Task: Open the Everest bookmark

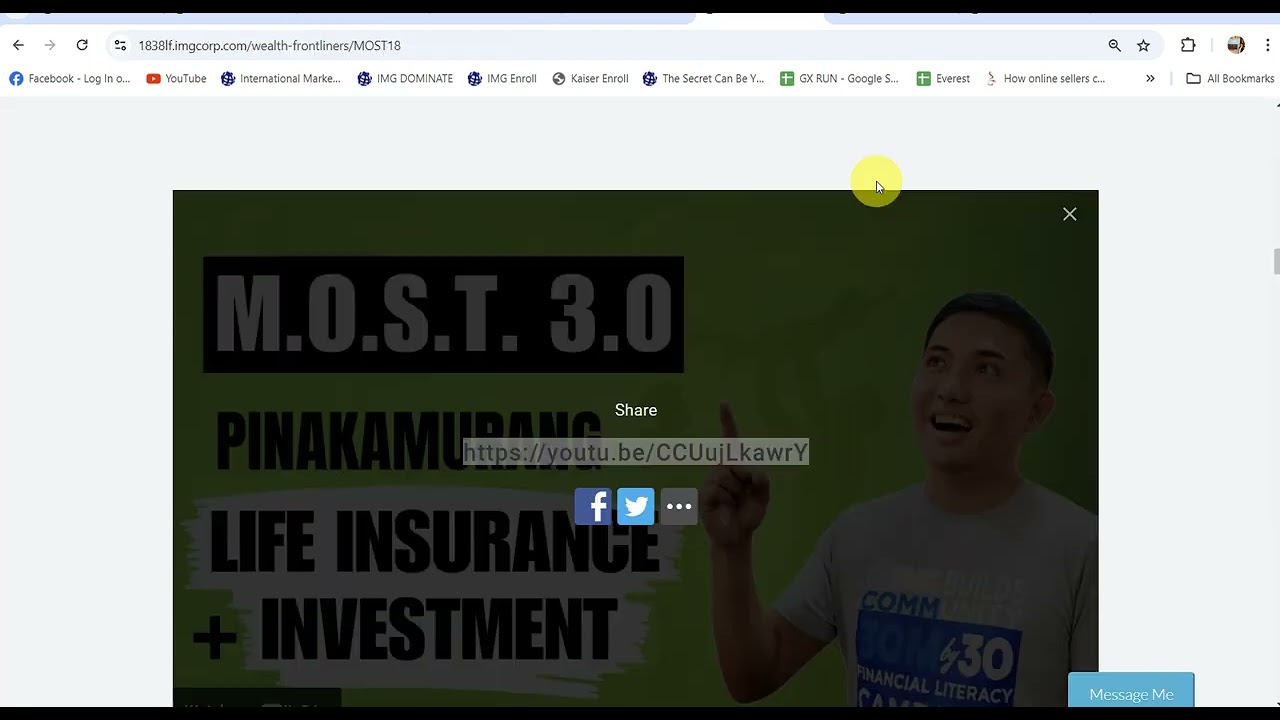Action: (943, 78)
